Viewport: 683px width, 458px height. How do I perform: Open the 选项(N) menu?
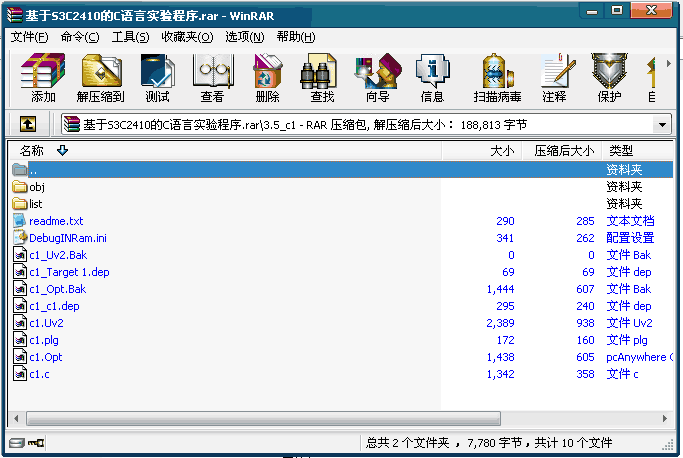[x=245, y=37]
